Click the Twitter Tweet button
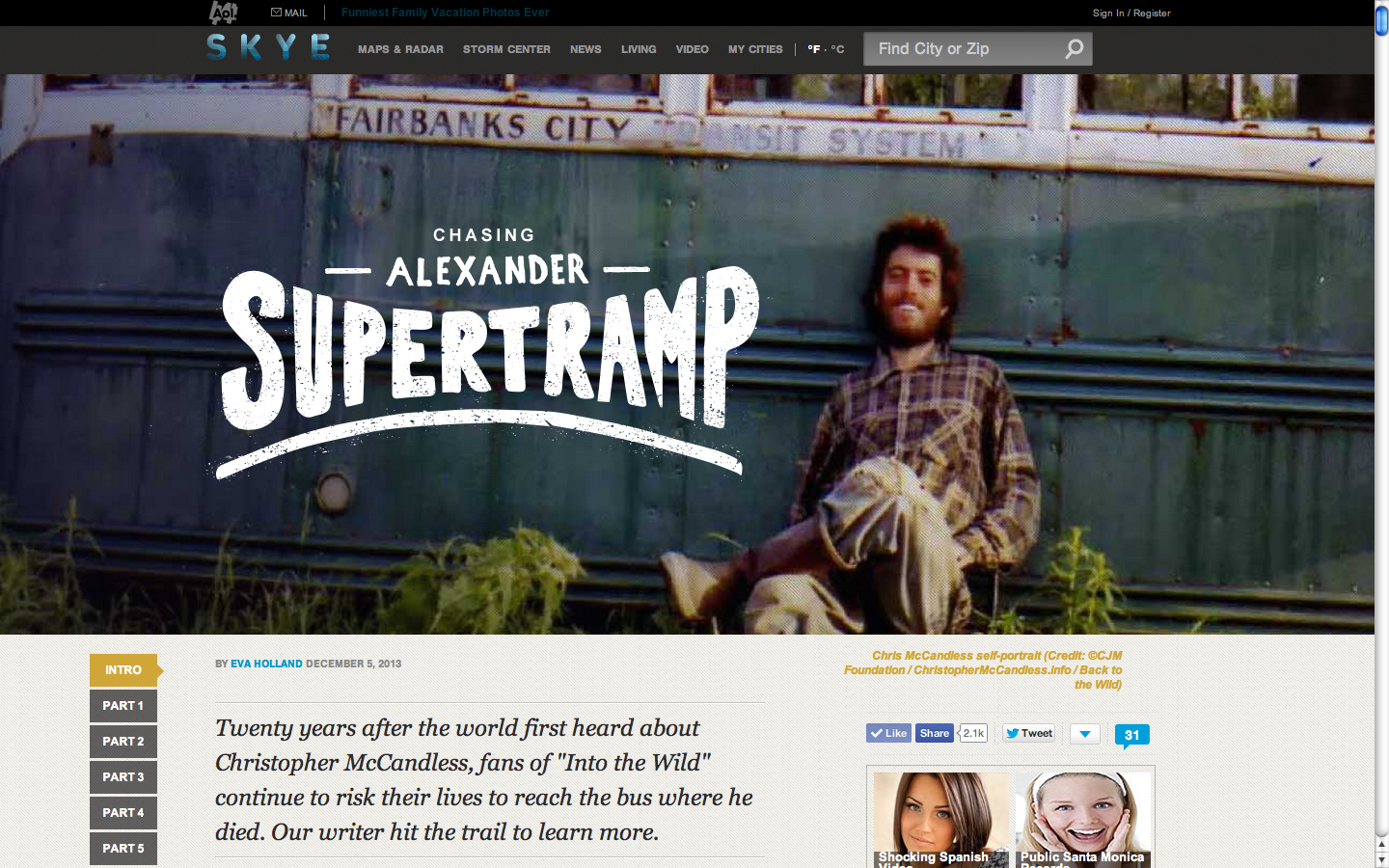 point(1029,733)
